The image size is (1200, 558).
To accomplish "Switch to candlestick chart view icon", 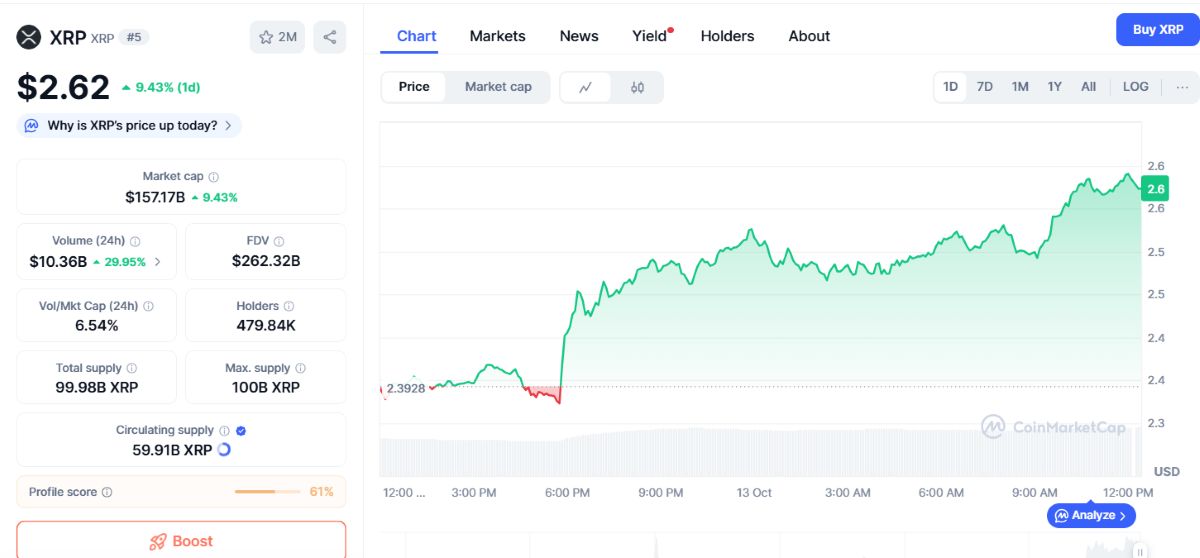I will pyautogui.click(x=637, y=87).
